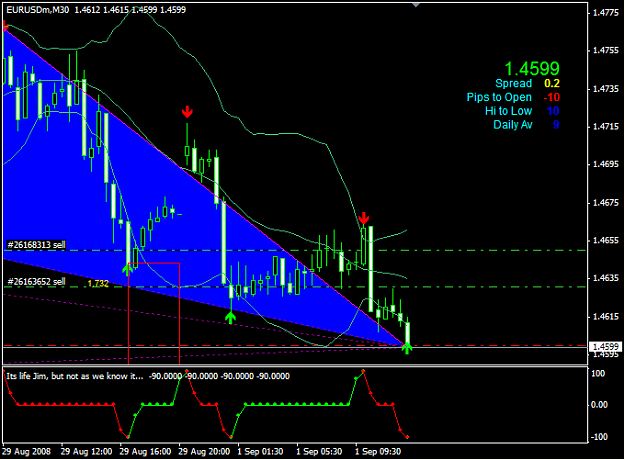Viewport: 625px width, 460px height.
Task: Select the #26163652 sell order label
Action: coord(36,281)
